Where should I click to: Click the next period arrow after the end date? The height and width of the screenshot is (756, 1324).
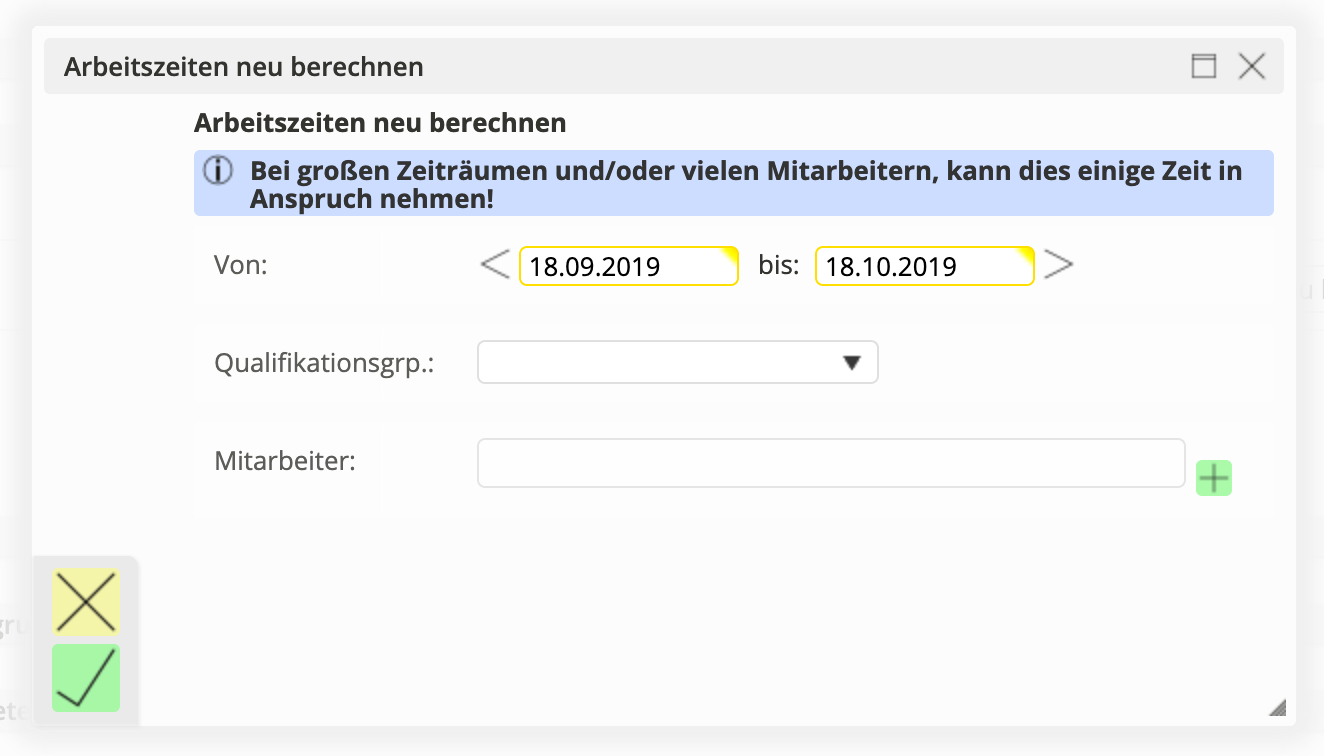click(x=1060, y=263)
